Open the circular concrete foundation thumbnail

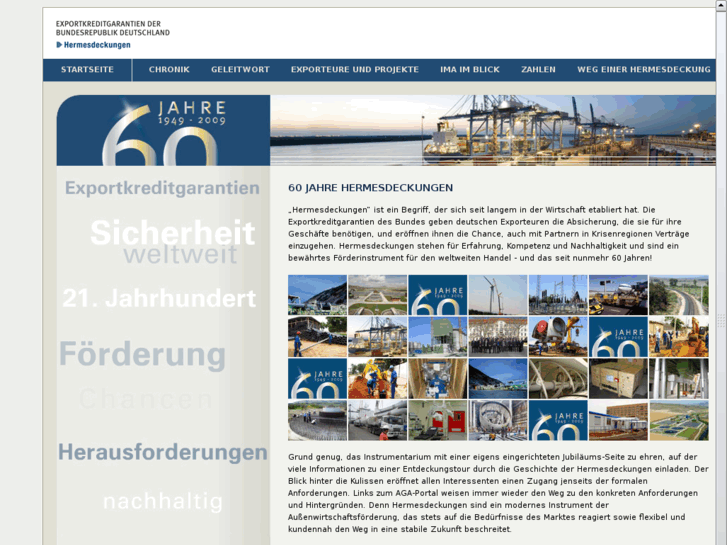coord(317,420)
